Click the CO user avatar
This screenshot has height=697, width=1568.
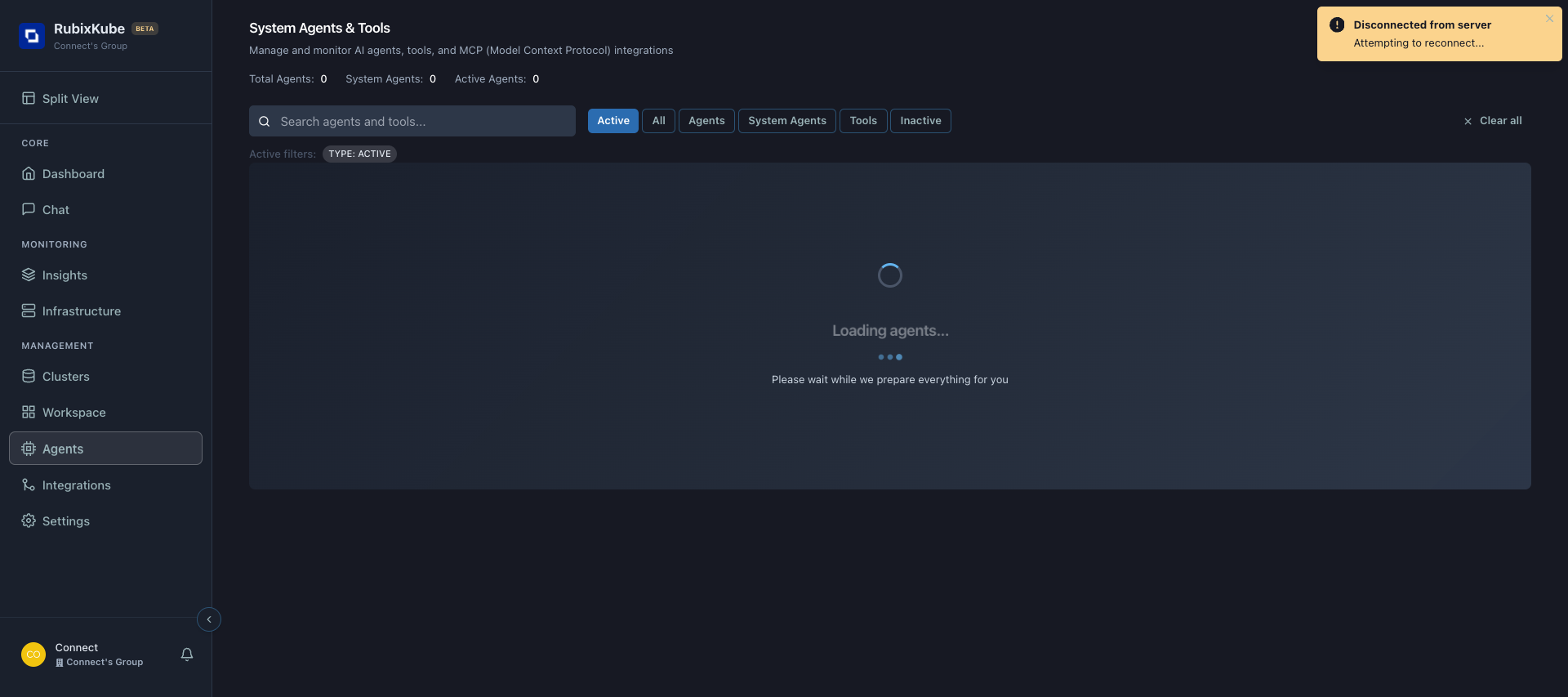[33, 655]
